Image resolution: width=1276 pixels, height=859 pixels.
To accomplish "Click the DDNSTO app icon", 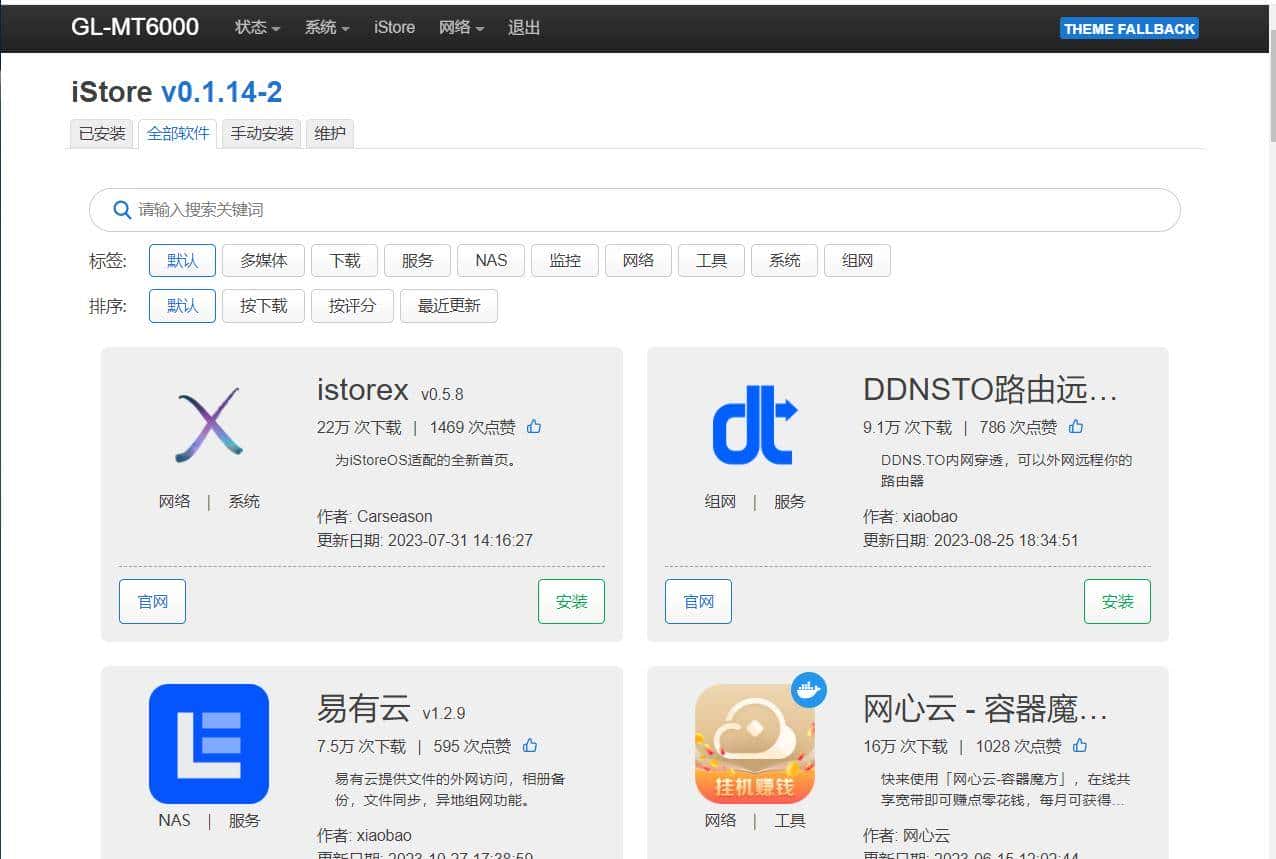I will click(x=754, y=424).
